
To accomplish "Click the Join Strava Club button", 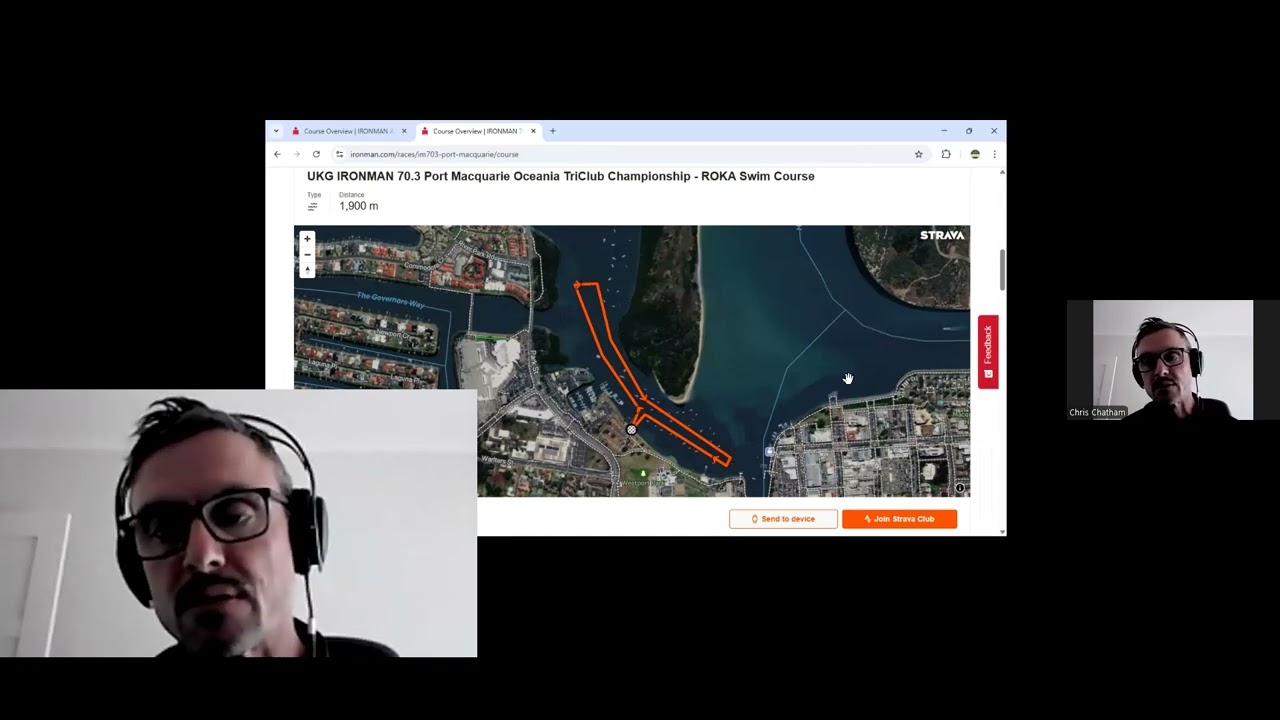I will point(899,519).
